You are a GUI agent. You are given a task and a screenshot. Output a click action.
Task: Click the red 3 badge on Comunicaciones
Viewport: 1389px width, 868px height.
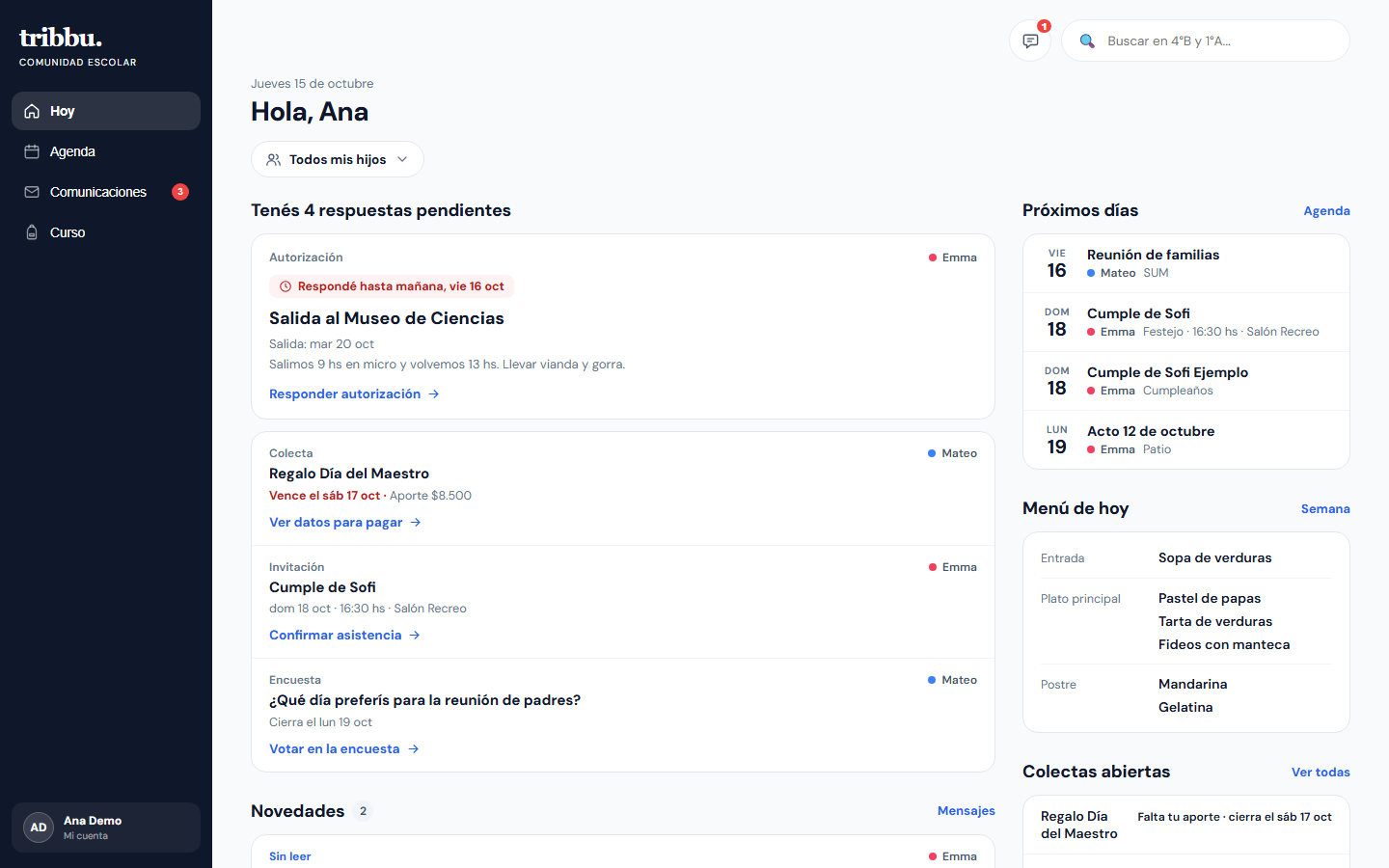[x=180, y=192]
